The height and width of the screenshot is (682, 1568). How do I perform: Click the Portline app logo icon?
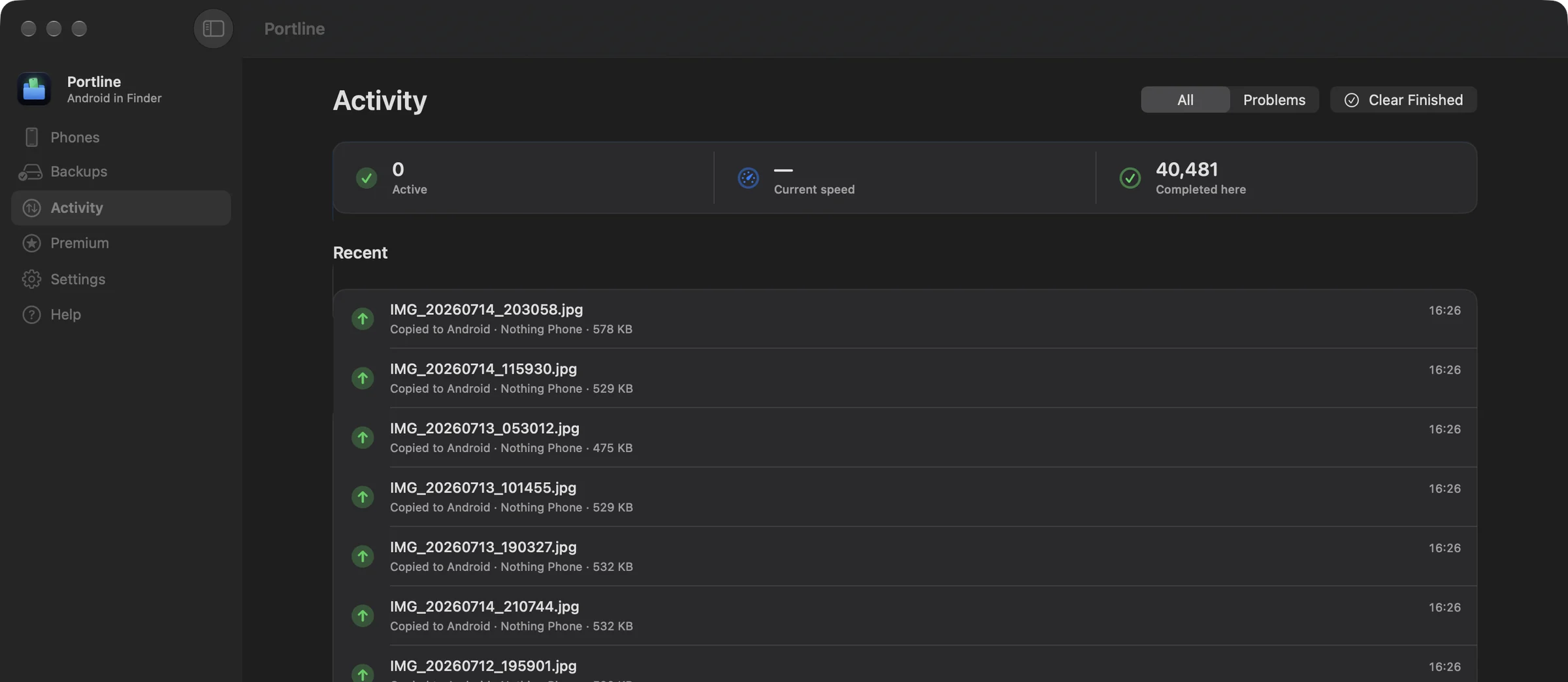[34, 89]
